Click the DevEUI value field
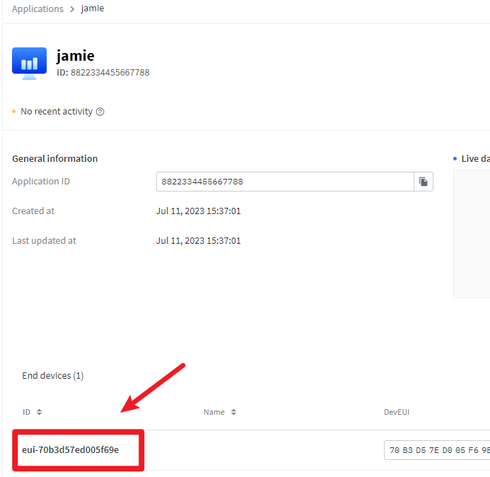This screenshot has height=477, width=490. pyautogui.click(x=437, y=450)
